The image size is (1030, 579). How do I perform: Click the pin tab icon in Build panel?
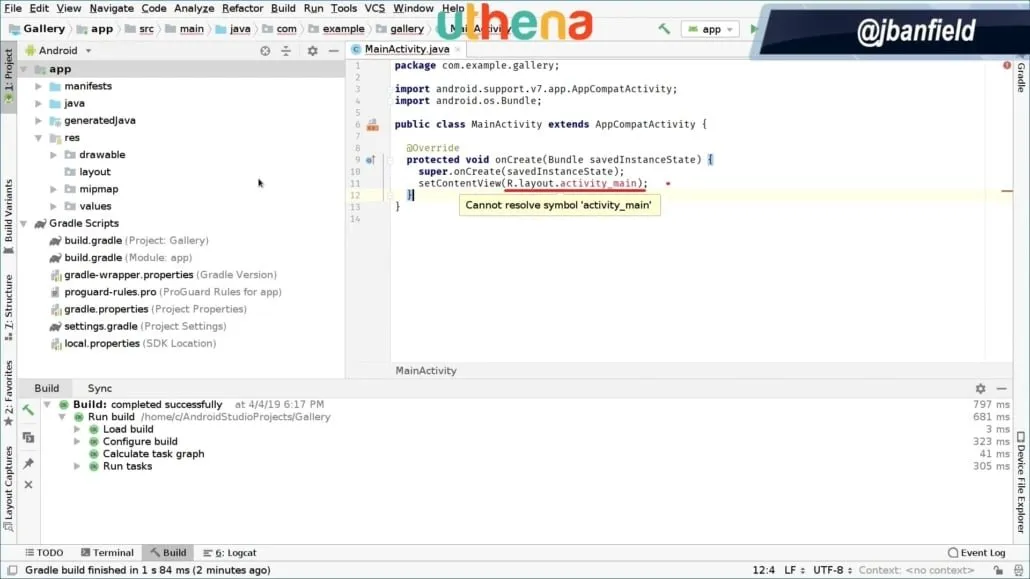(x=28, y=463)
